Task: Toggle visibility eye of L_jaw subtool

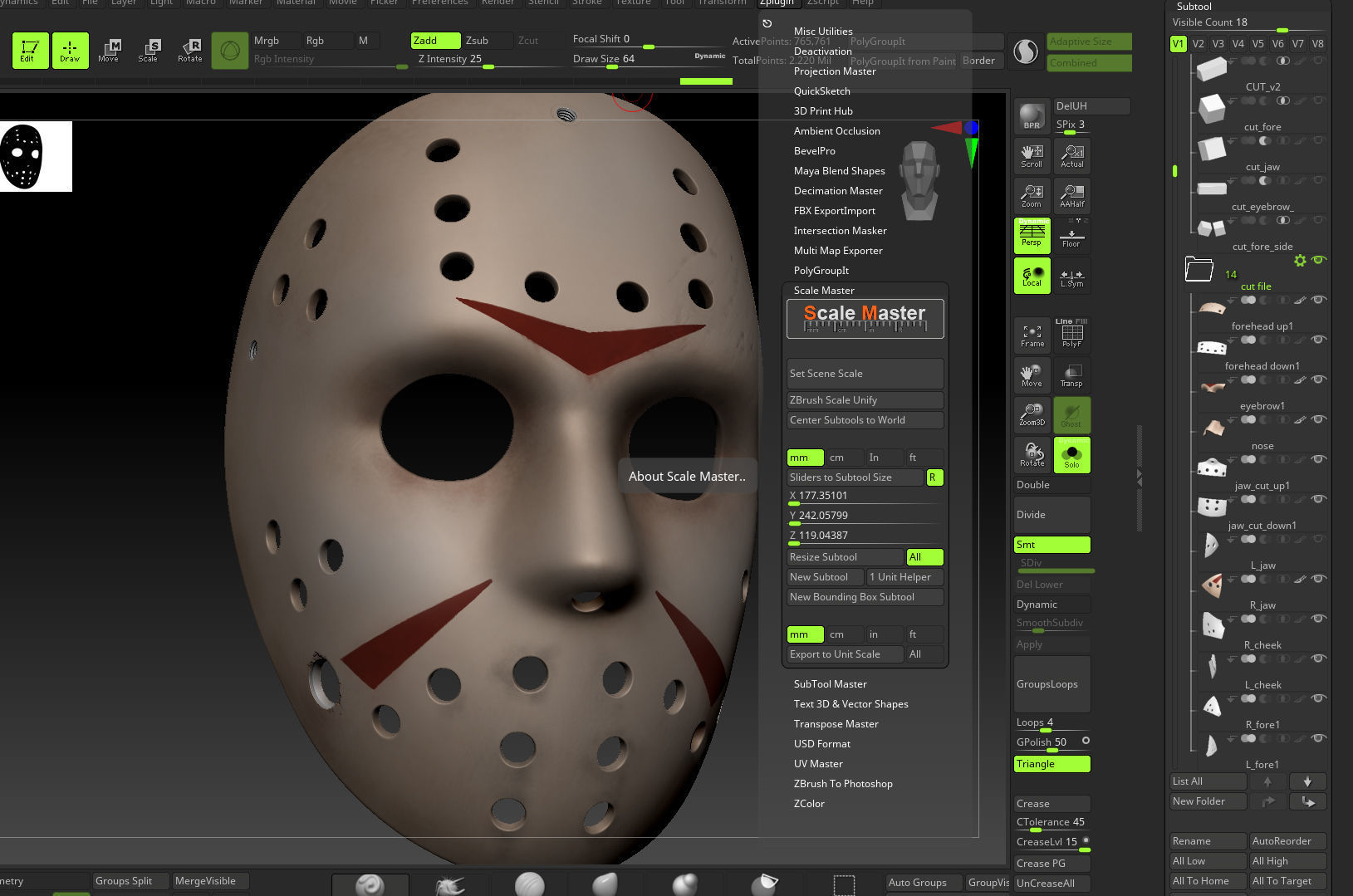Action: click(1318, 539)
